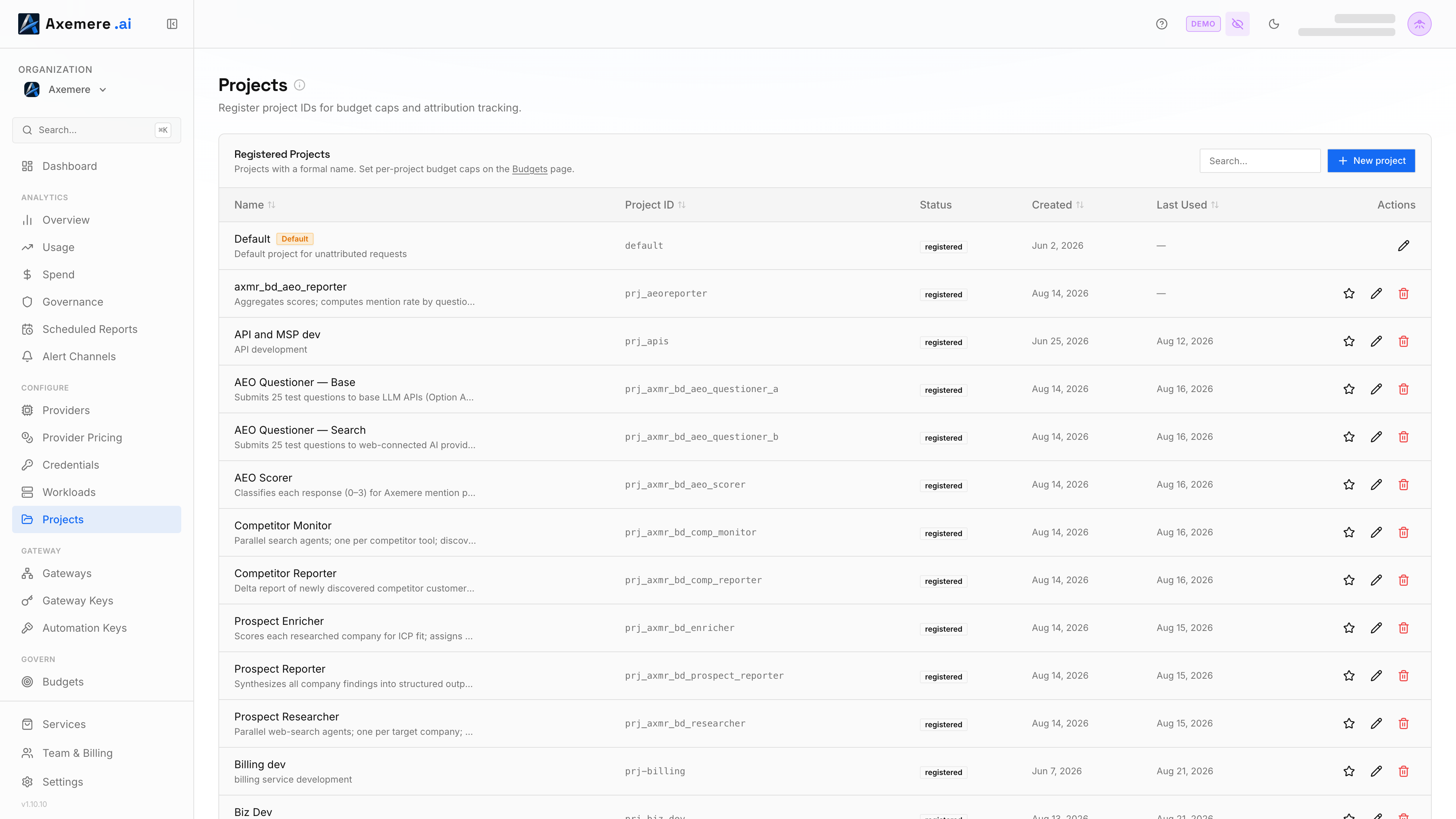Open Credentials

(97, 464)
